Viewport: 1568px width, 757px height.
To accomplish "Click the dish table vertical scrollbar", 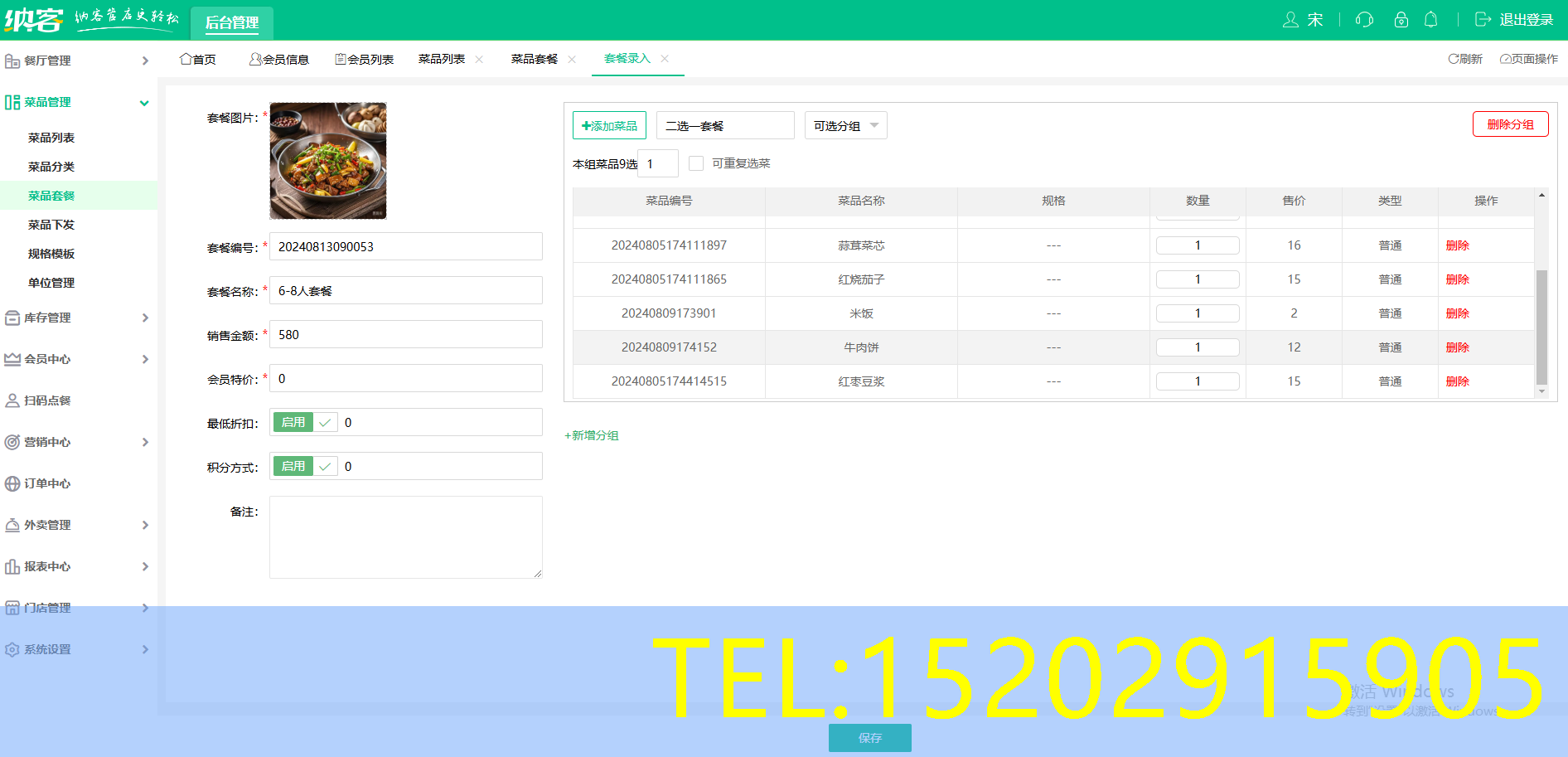I will point(1541,328).
